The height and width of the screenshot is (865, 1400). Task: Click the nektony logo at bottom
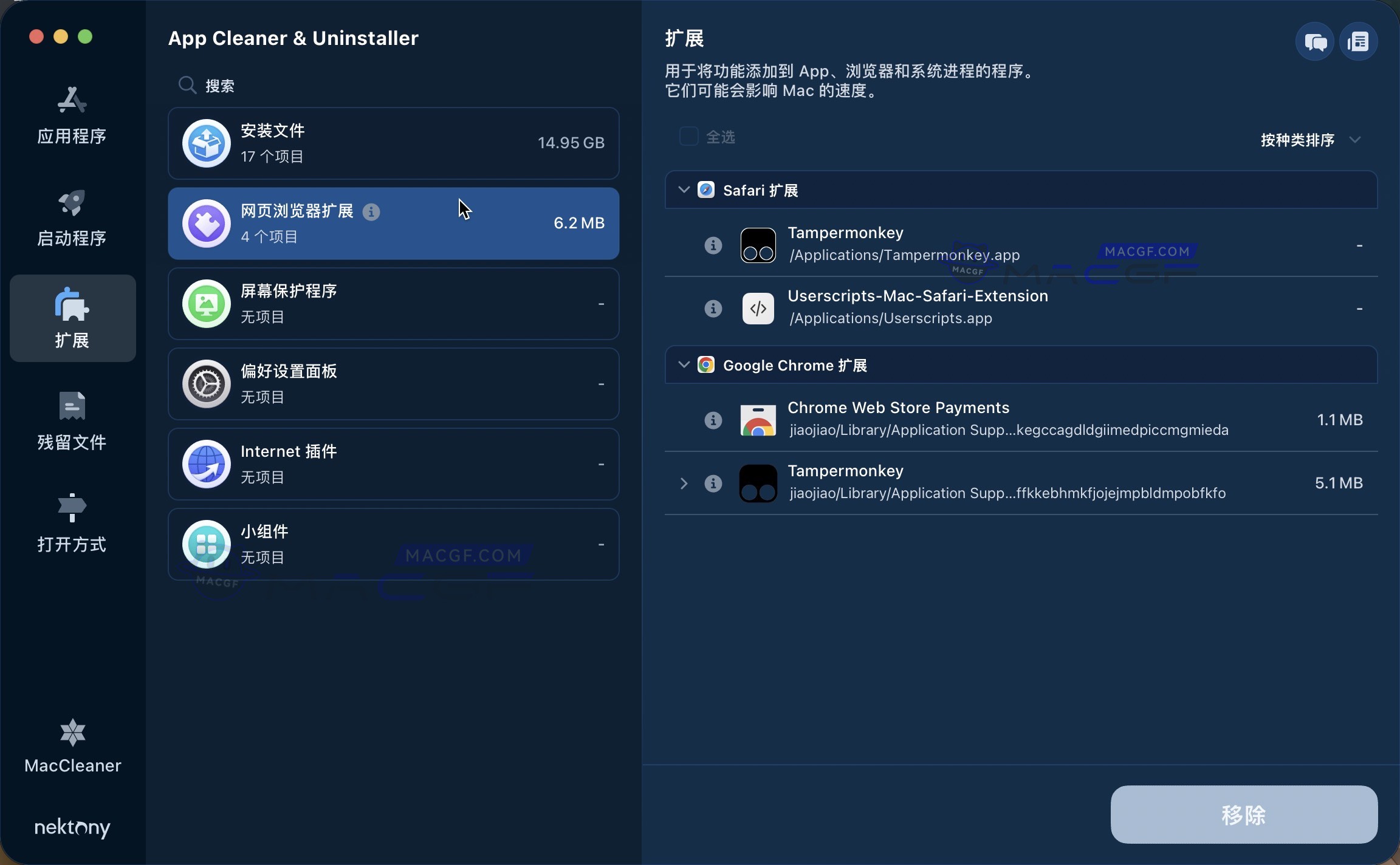[x=72, y=827]
